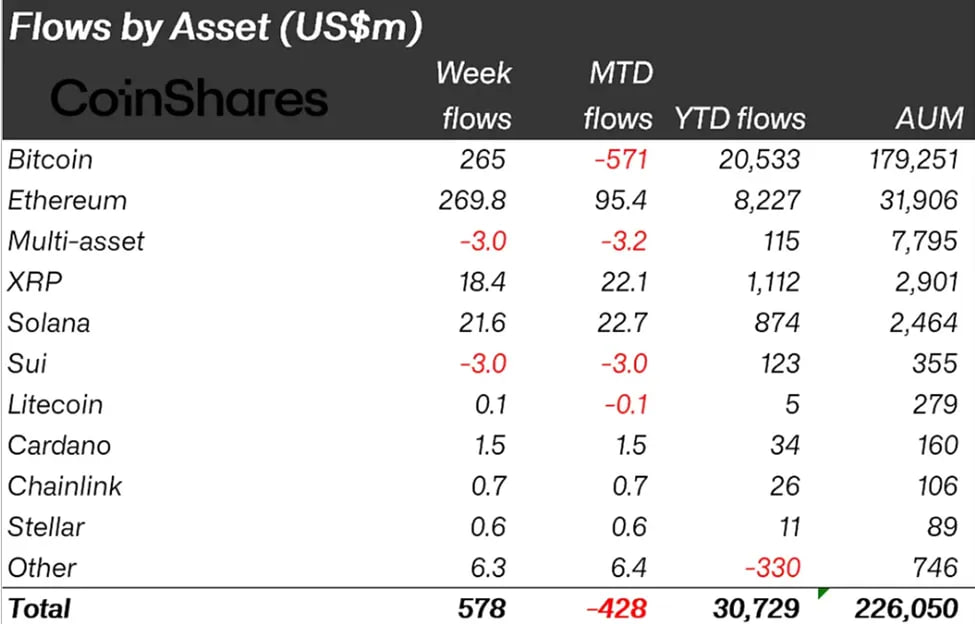Click the Total row label
This screenshot has height=624, width=975.
(x=39, y=608)
